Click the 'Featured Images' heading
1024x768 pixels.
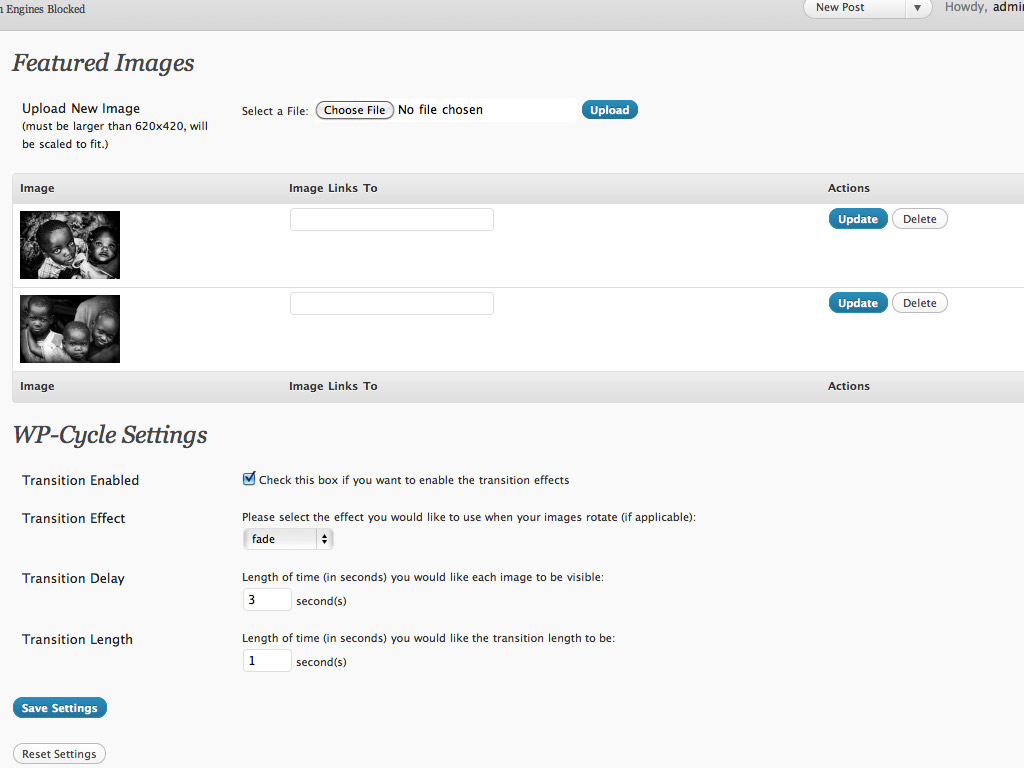click(103, 63)
